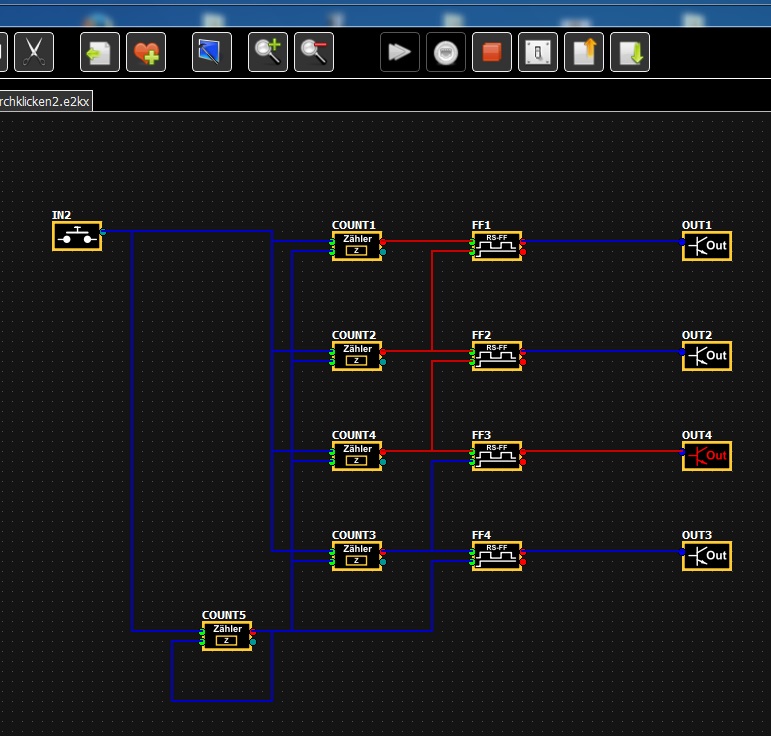Screen dimensions: 771x736
Task: Select the COUNT5 Zähler block
Action: 227,636
